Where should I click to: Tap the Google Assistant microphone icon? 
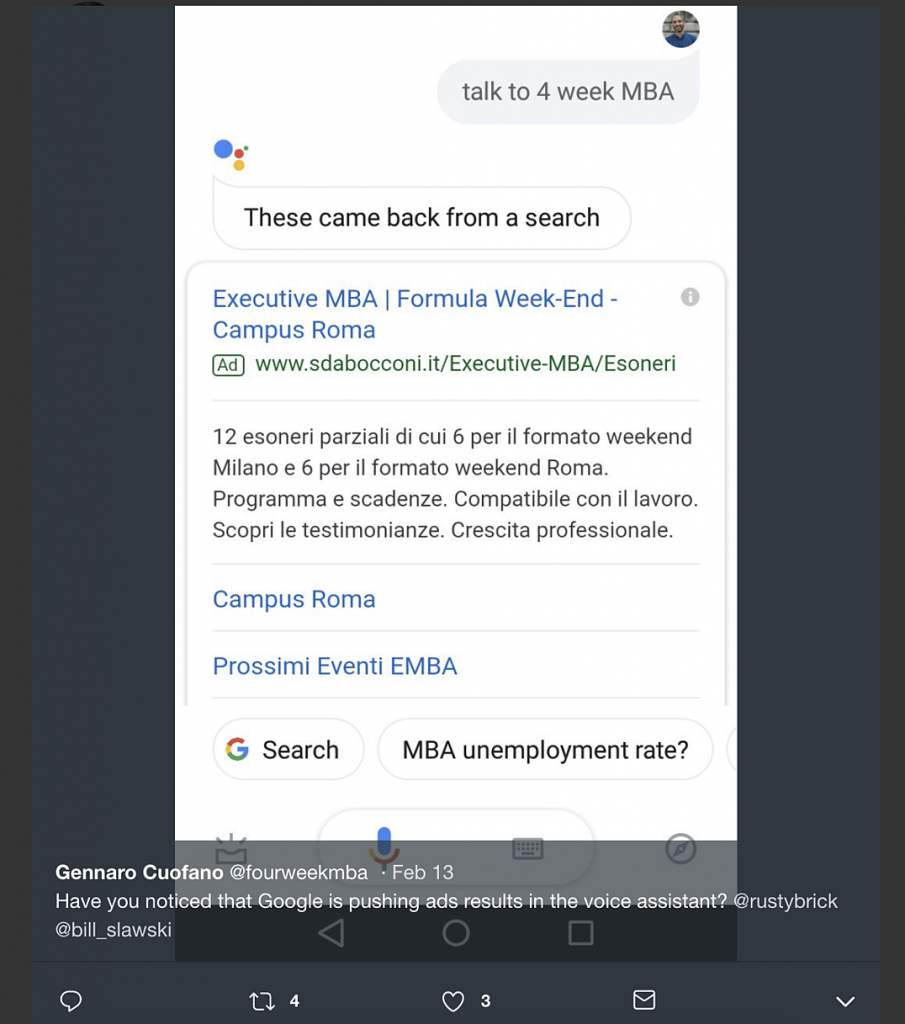click(x=384, y=847)
